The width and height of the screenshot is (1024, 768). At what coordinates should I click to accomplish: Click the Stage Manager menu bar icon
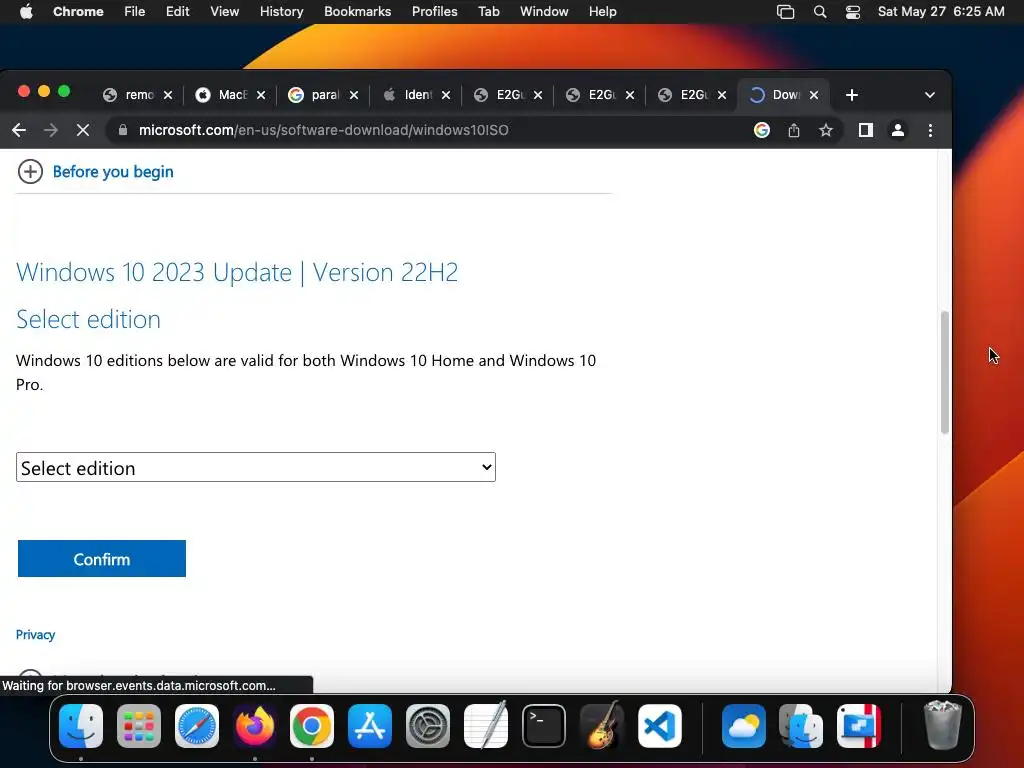point(786,12)
